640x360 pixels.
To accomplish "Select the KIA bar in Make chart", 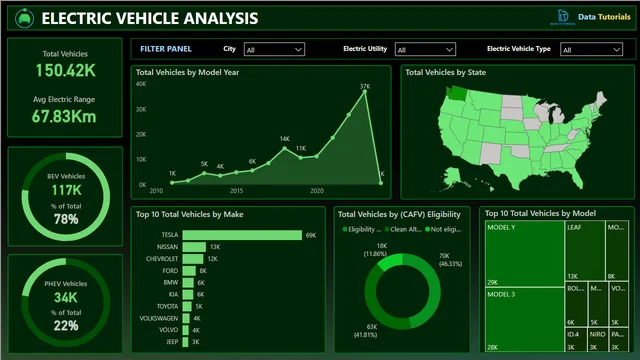I will [x=188, y=294].
